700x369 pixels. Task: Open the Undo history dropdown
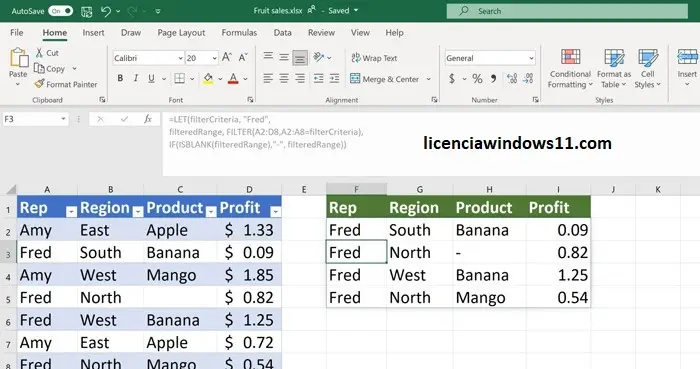[x=118, y=11]
